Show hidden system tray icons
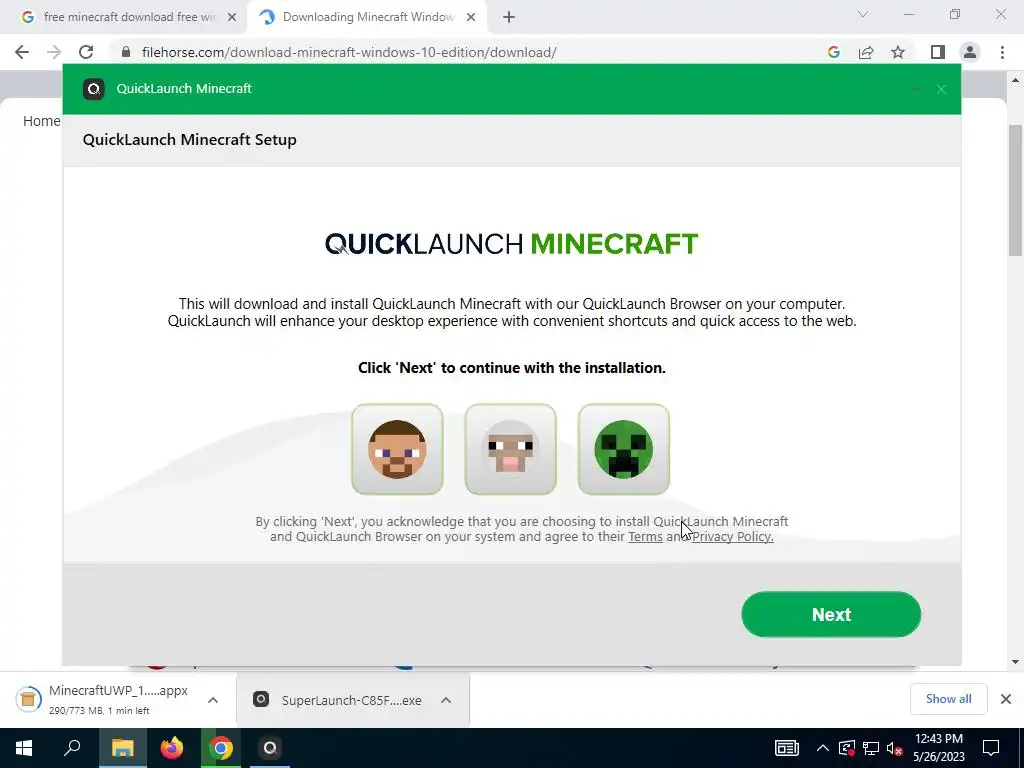This screenshot has width=1024, height=768. 823,748
